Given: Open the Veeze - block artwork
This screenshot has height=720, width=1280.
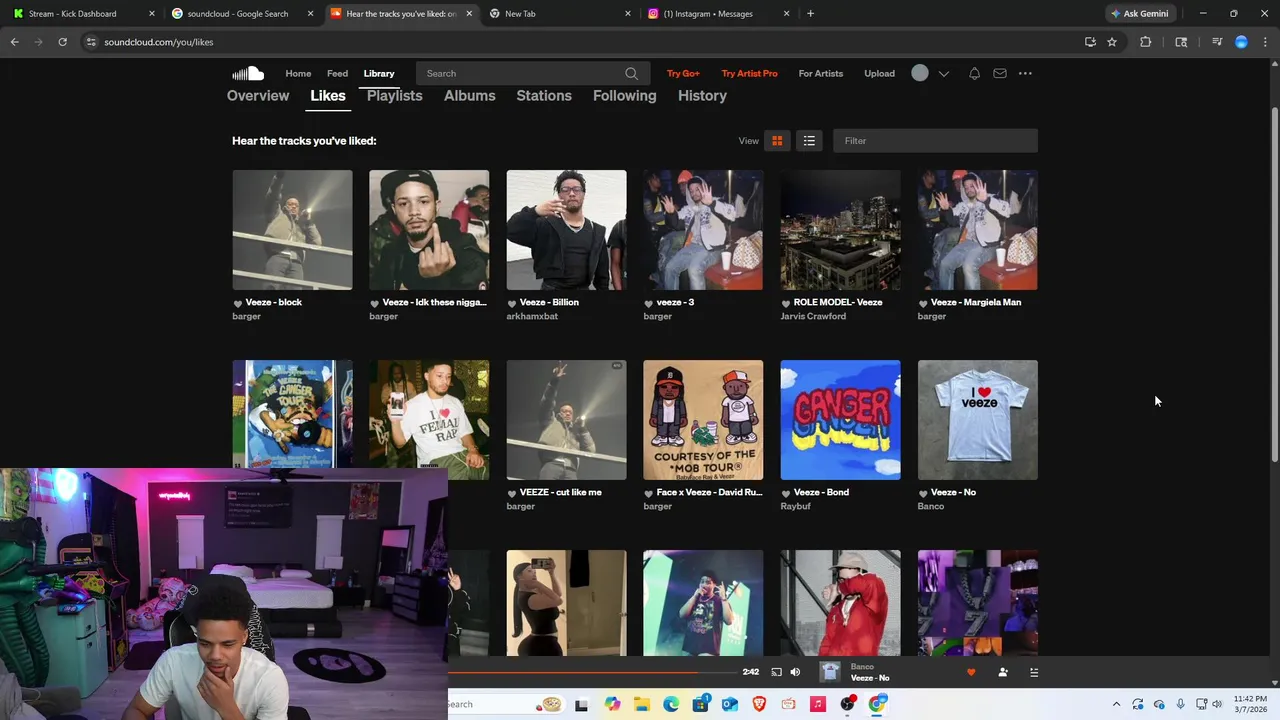Looking at the screenshot, I should [292, 230].
